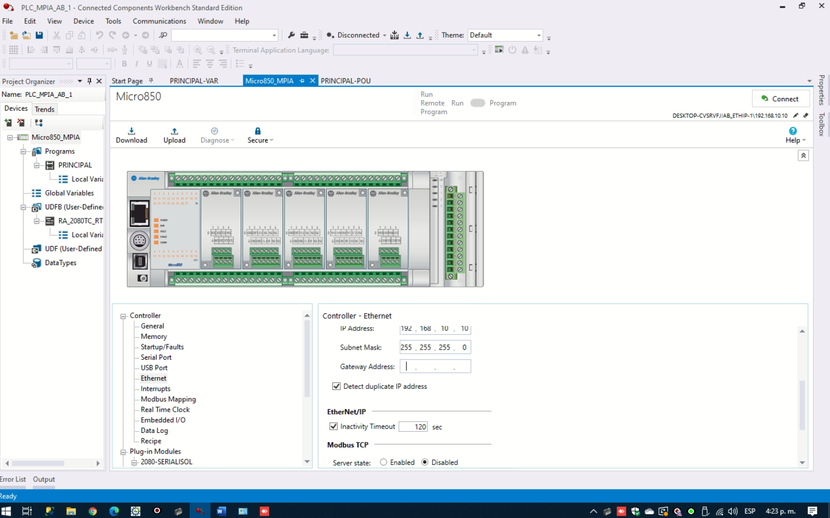Open the Error List panel
Screen dimensions: 830x518
[13, 479]
